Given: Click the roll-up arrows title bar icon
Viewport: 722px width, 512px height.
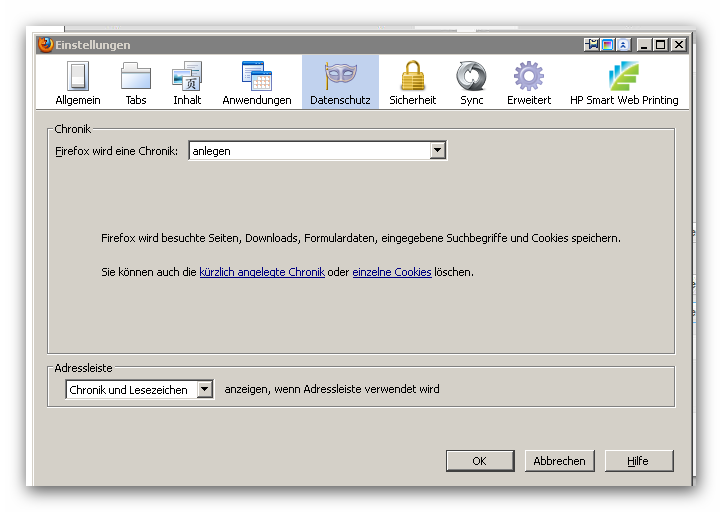Looking at the screenshot, I should point(623,45).
